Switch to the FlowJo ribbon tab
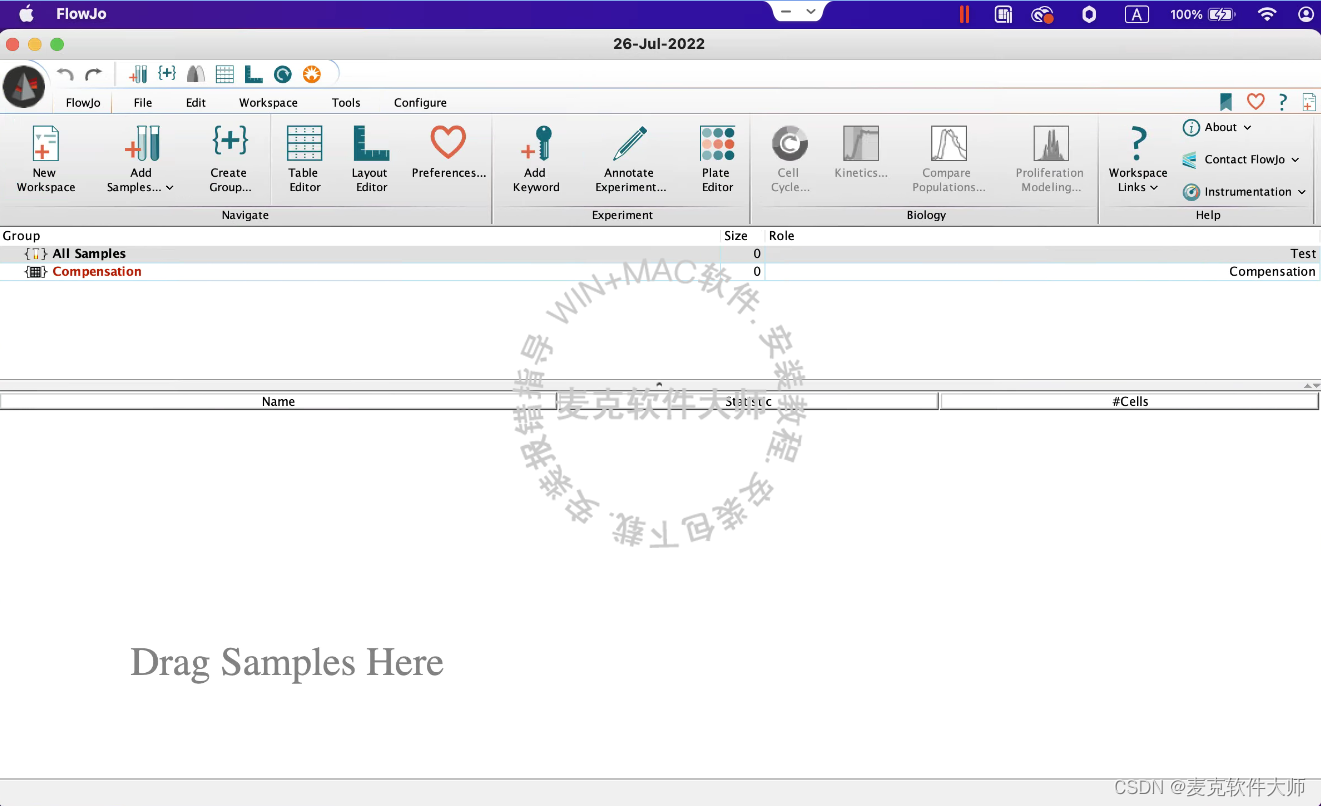 [83, 102]
